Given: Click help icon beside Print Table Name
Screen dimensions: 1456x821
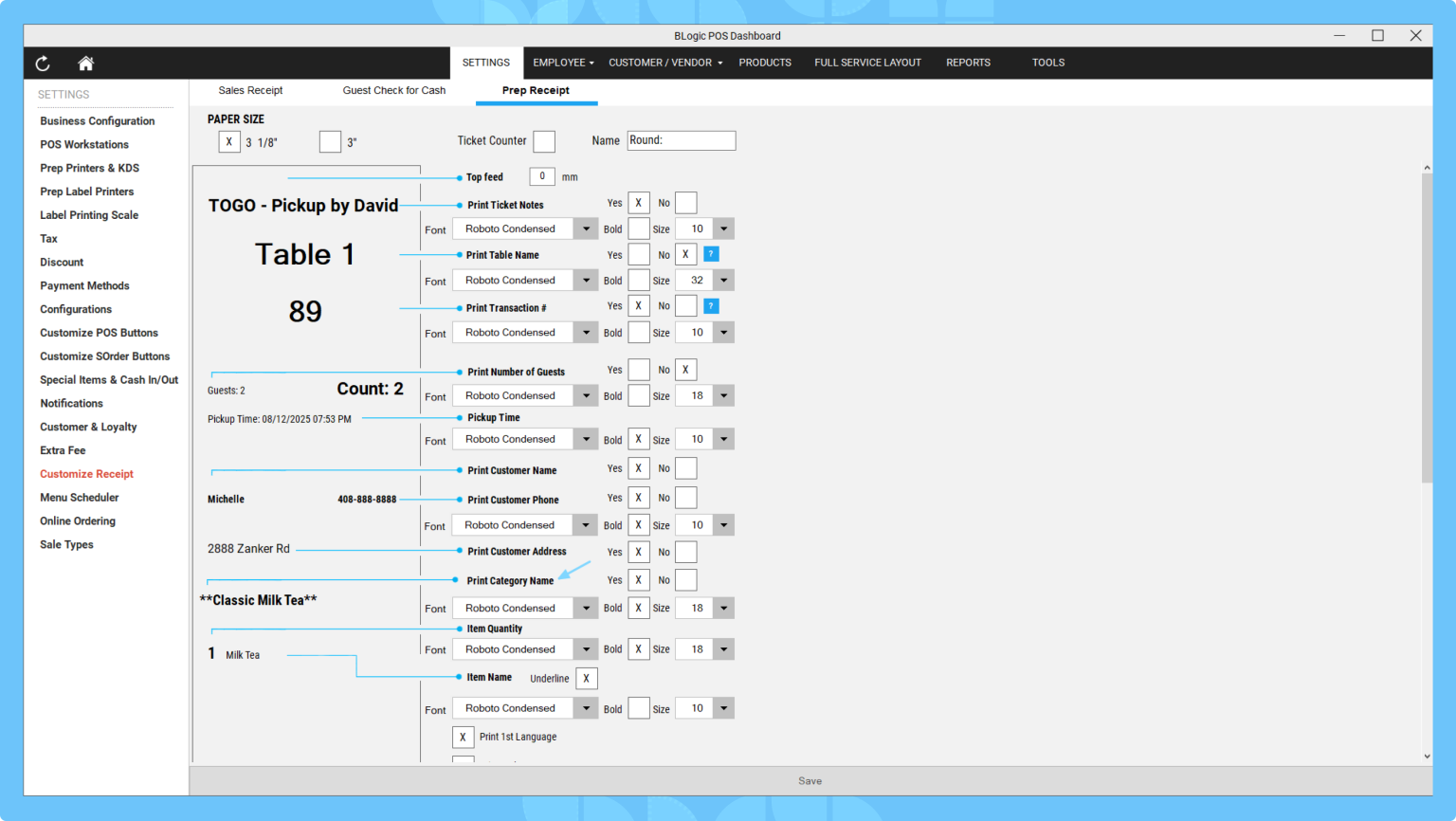Looking at the screenshot, I should pyautogui.click(x=711, y=254).
